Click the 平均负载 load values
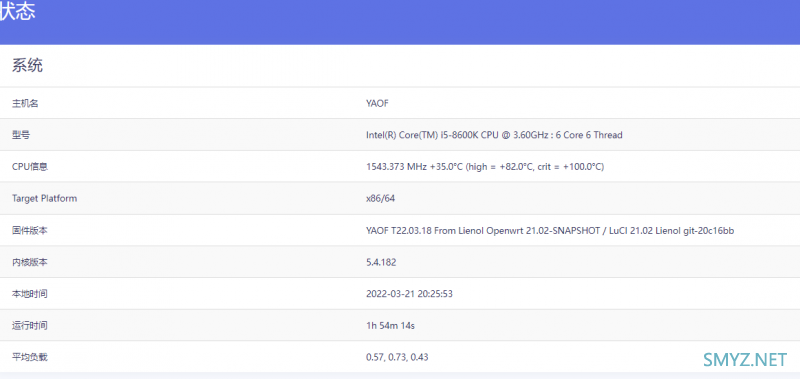This screenshot has width=800, height=379. (x=397, y=357)
